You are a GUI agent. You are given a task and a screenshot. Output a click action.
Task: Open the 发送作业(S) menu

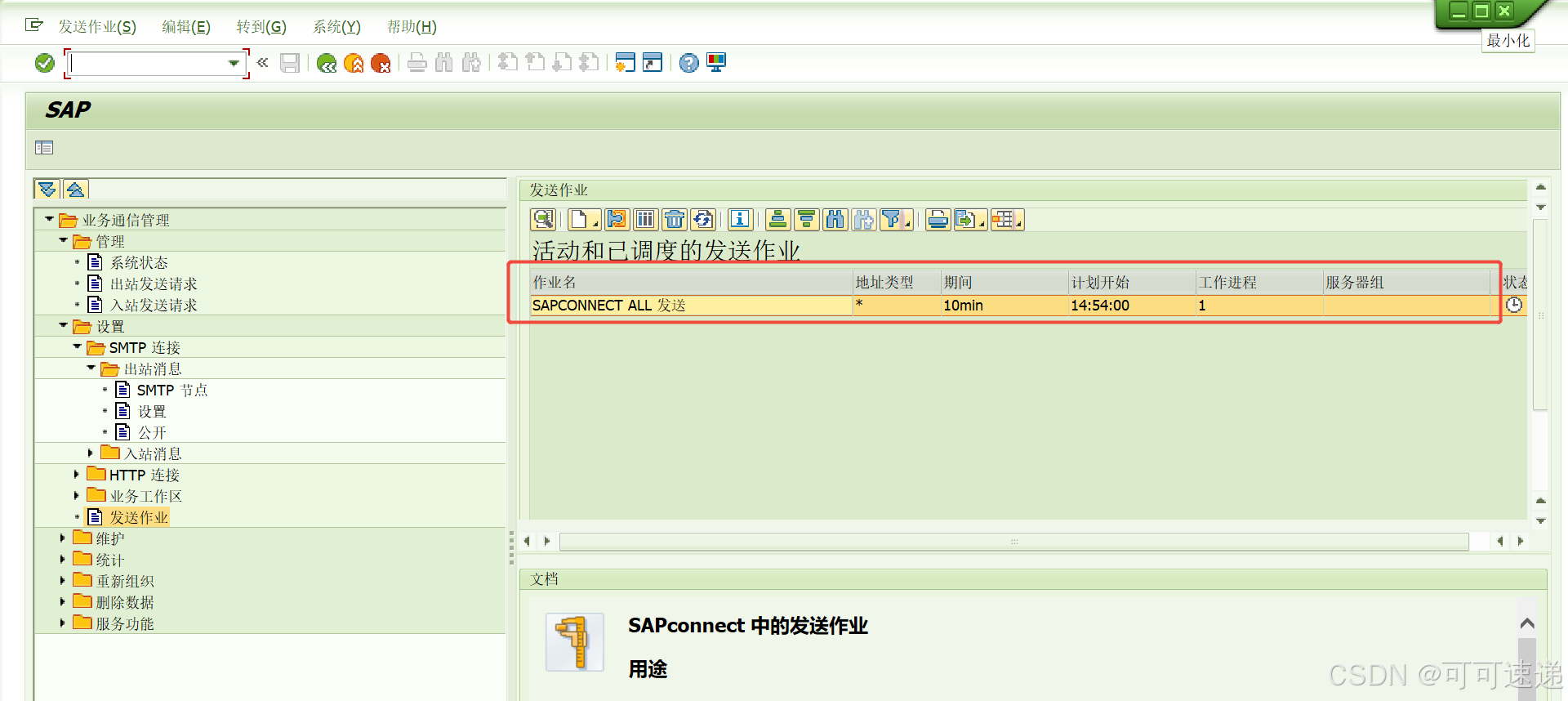(97, 27)
